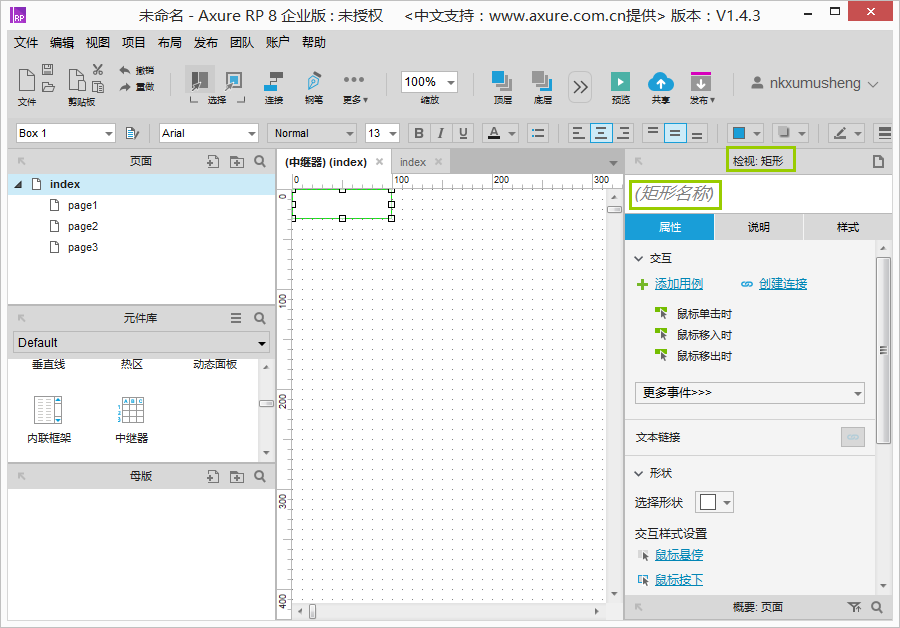
Task: Click the Add Case link
Action: 678,284
